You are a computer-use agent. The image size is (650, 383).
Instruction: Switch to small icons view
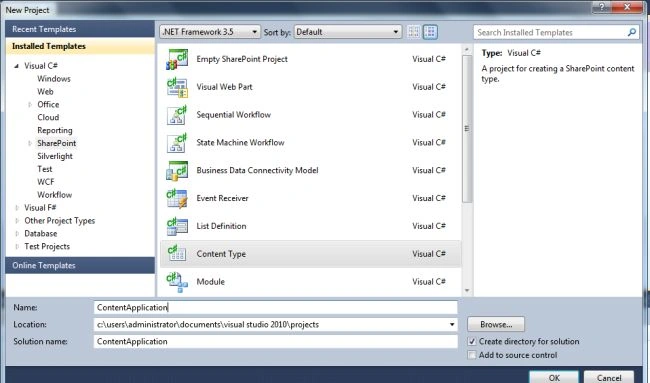click(x=413, y=32)
